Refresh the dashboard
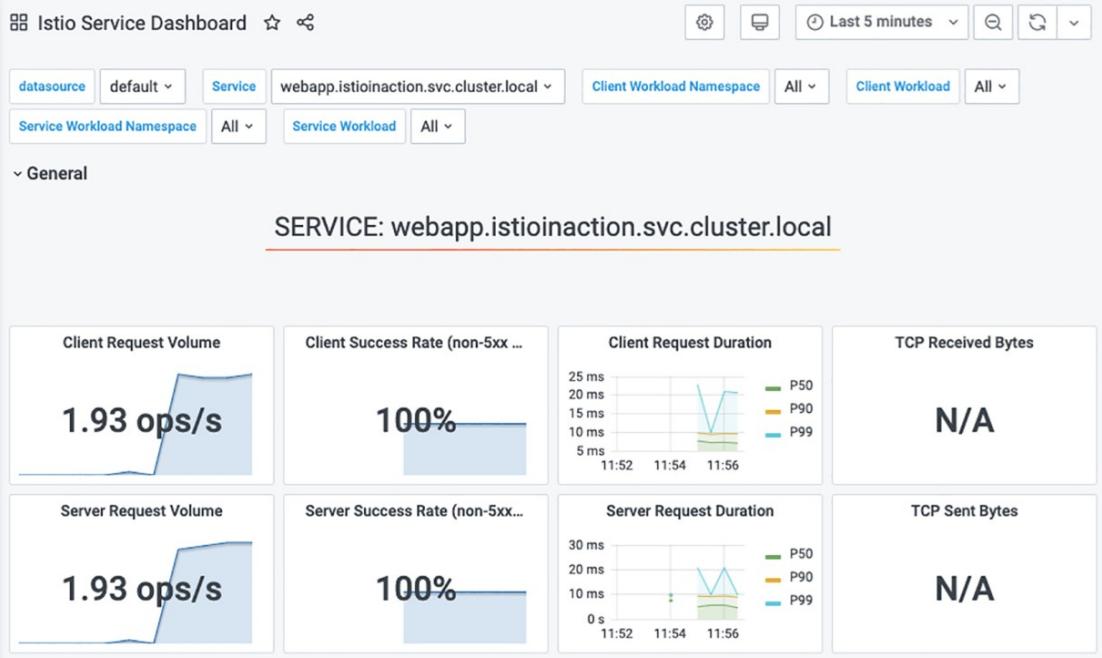Screen dimensions: 1102x658 [x=1038, y=22]
